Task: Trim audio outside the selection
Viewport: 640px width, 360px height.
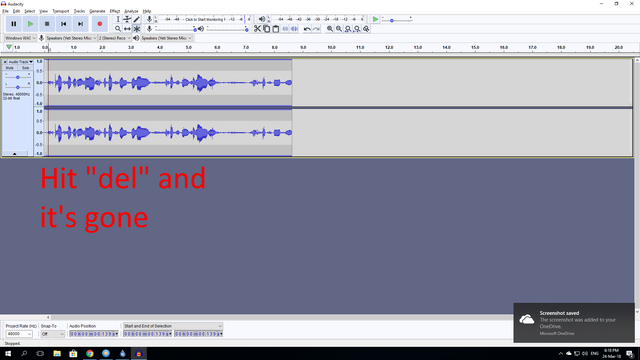Action: (x=285, y=29)
